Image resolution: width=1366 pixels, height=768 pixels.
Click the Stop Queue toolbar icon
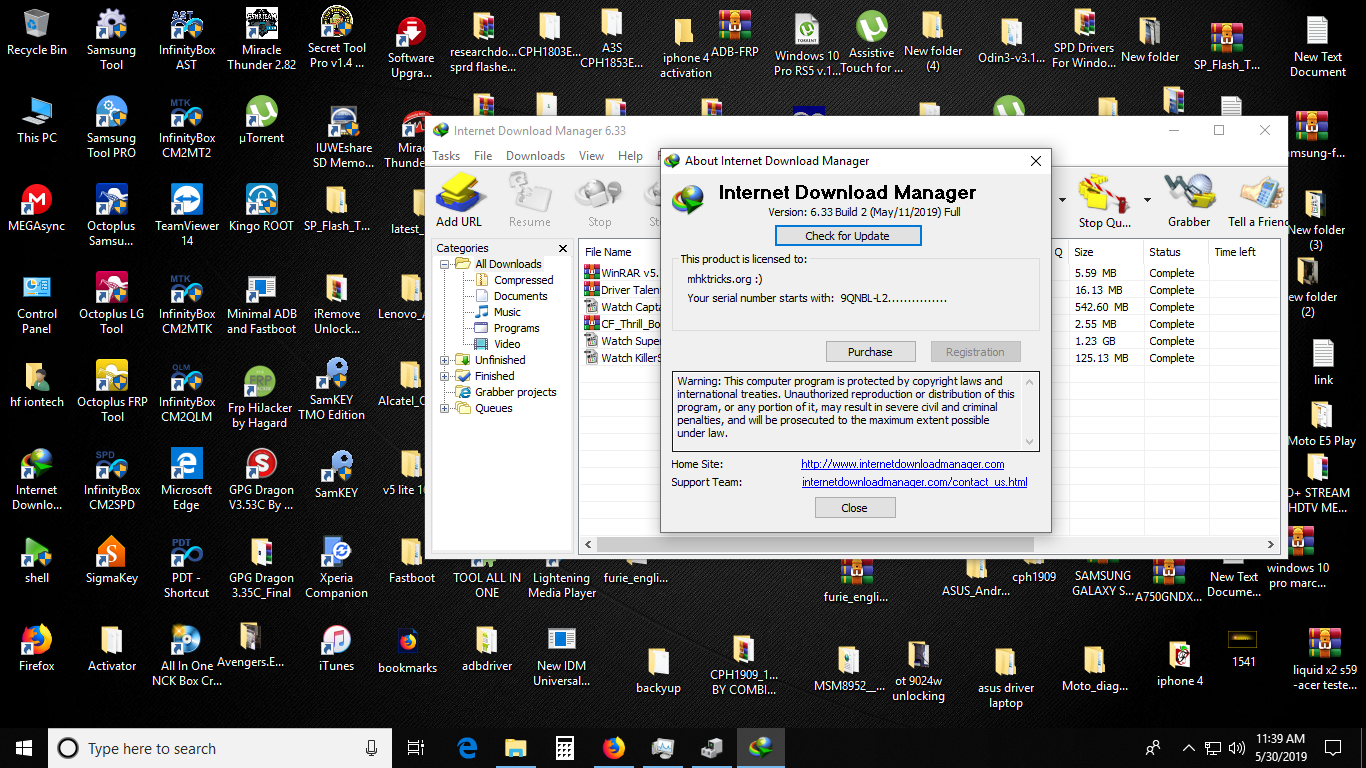(1105, 199)
